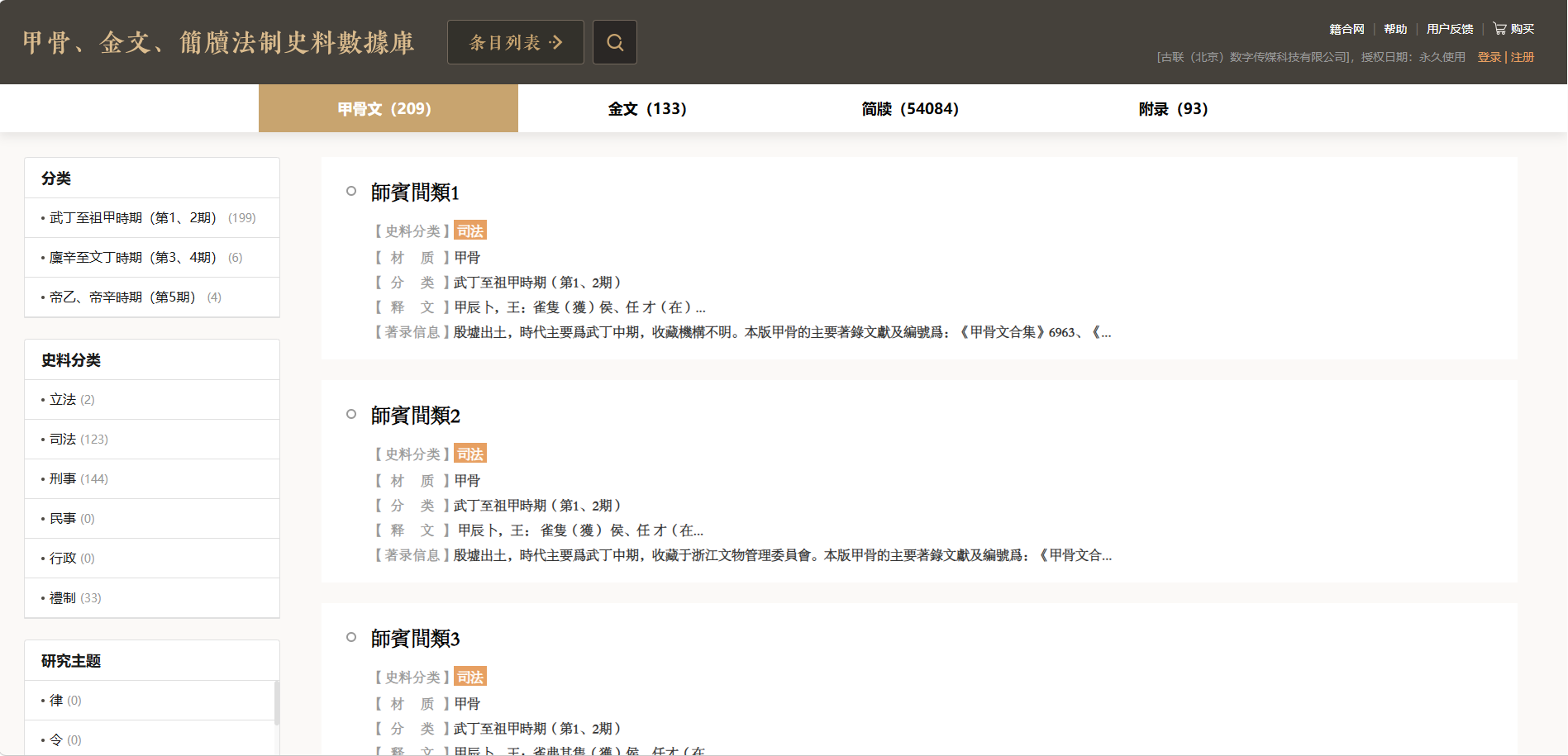Open the 用户反馈 feedback link
1568x756 pixels.
[1450, 29]
